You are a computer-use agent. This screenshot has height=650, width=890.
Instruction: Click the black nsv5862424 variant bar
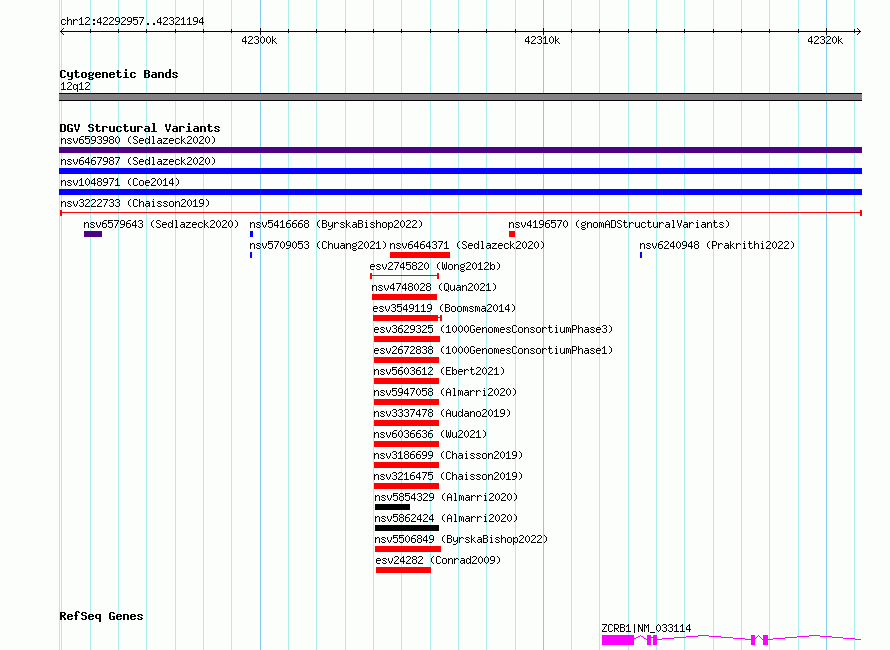click(407, 528)
